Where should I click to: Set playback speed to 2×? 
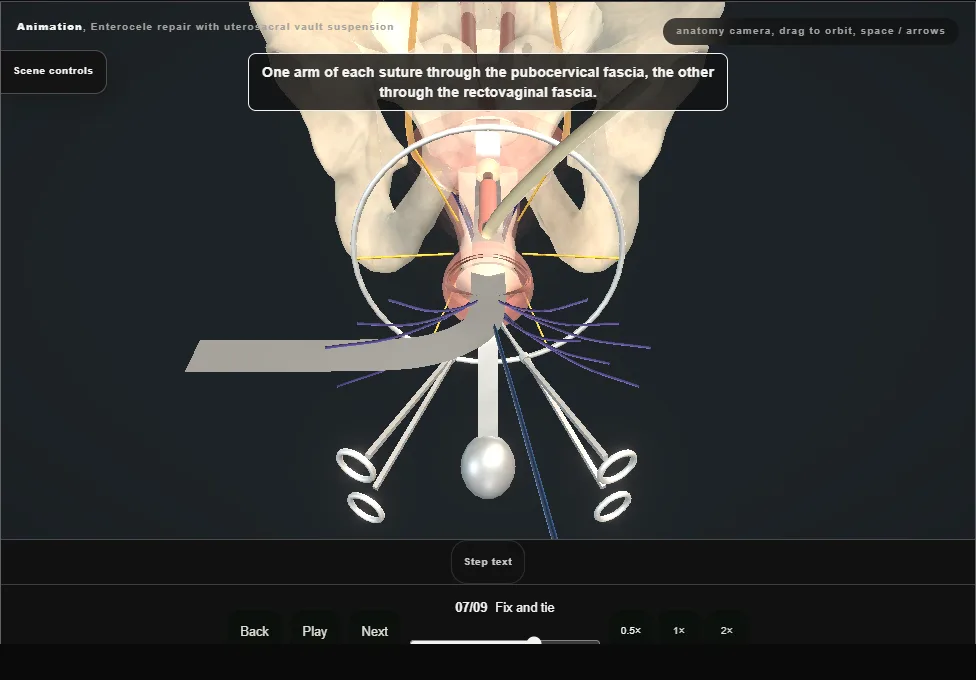click(726, 630)
